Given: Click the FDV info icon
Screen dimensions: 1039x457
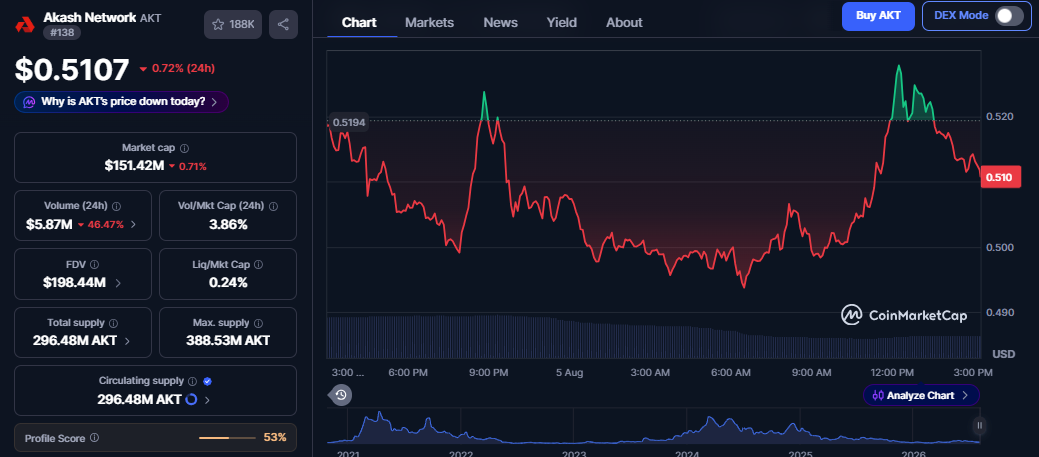Looking at the screenshot, I should (x=95, y=265).
